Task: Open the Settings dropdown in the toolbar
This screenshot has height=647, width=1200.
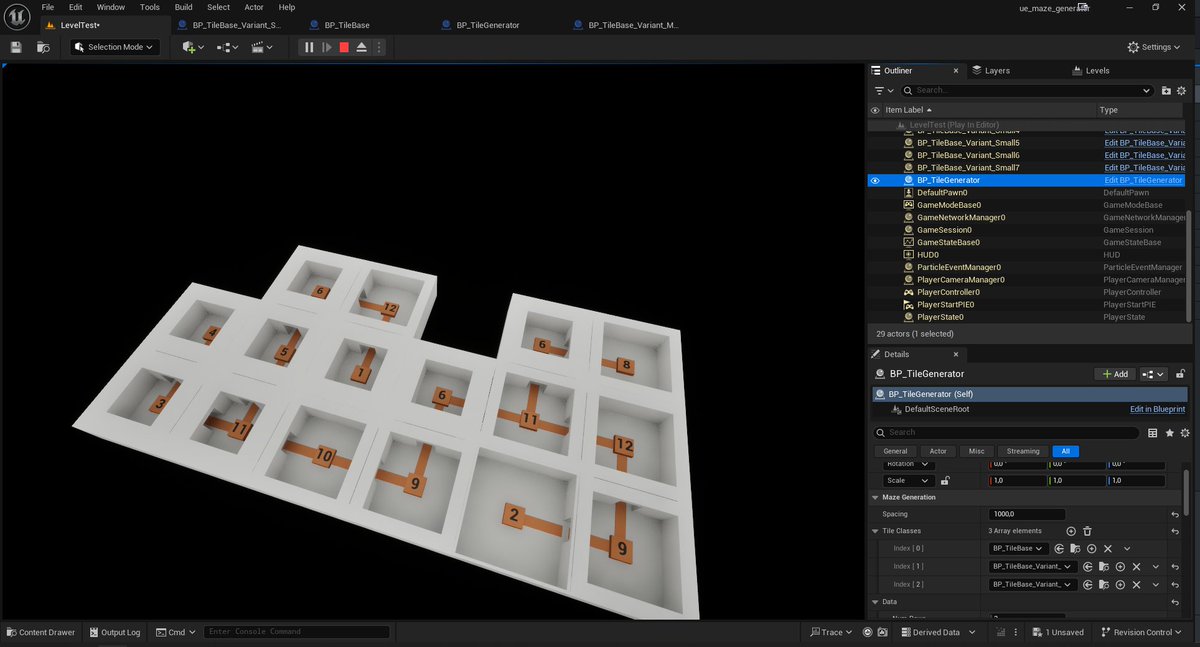Action: coord(1155,47)
